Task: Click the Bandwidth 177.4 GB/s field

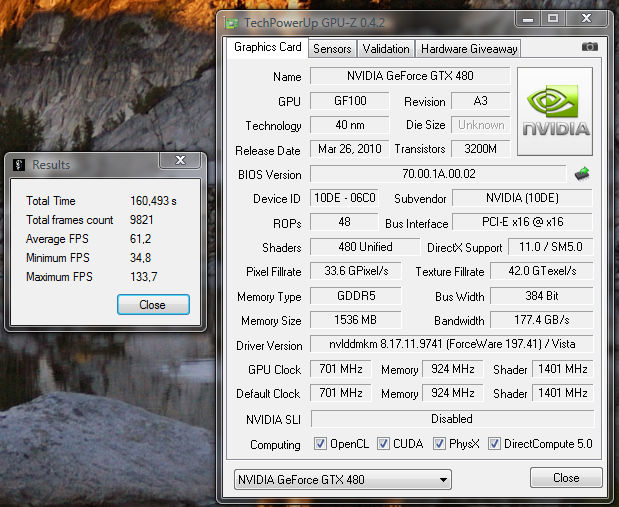Action: tap(542, 320)
